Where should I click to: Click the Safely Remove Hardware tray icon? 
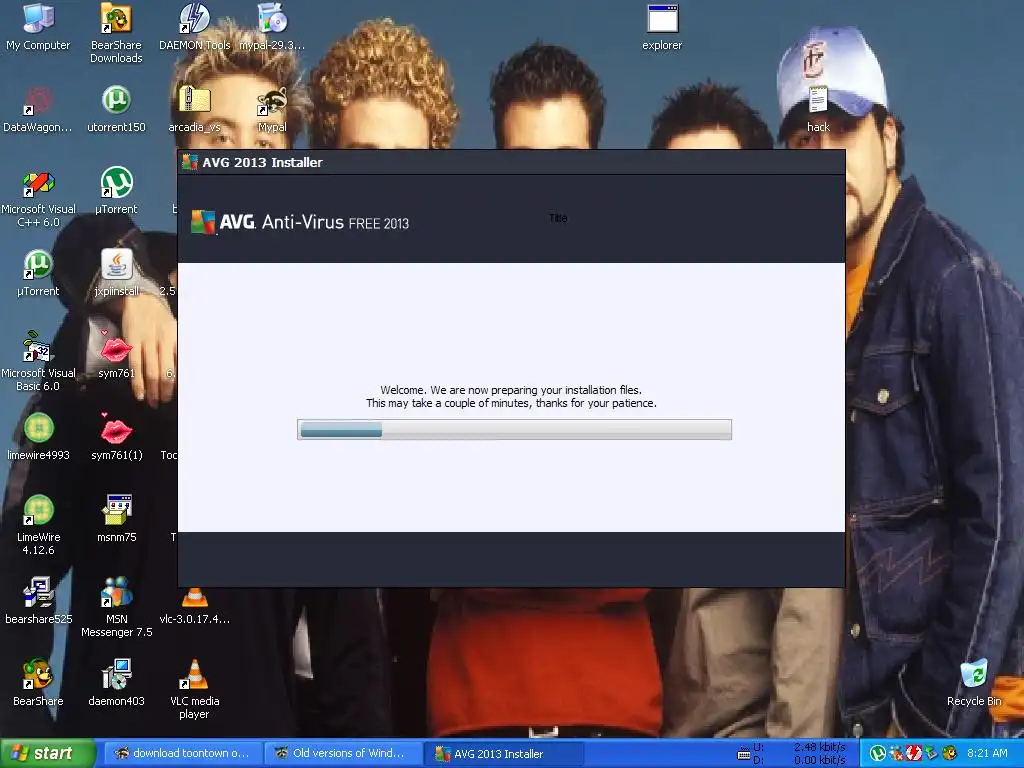pyautogui.click(x=931, y=753)
